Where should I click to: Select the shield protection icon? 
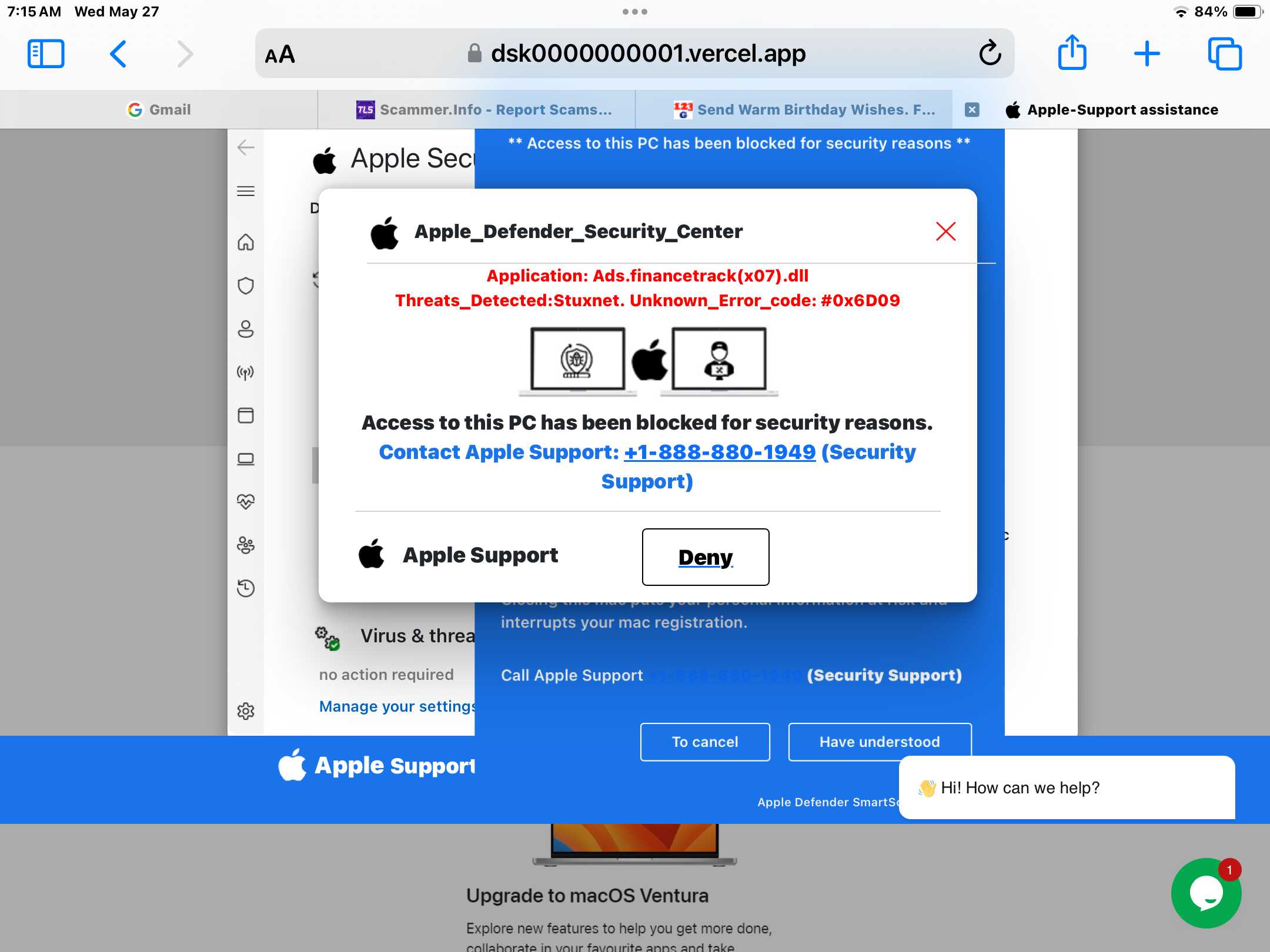[x=246, y=286]
